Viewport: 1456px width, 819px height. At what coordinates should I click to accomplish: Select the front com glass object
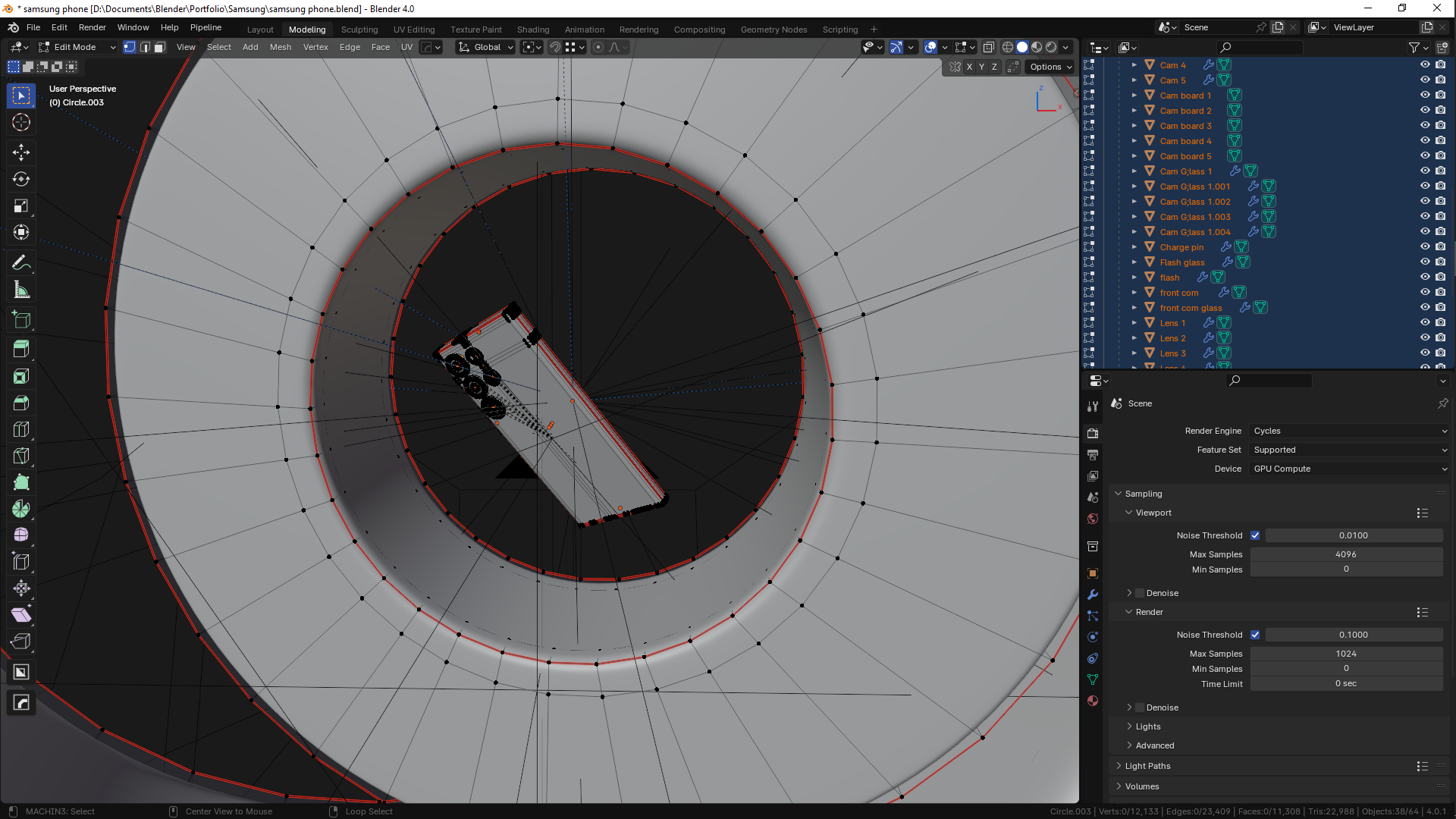(x=1191, y=308)
